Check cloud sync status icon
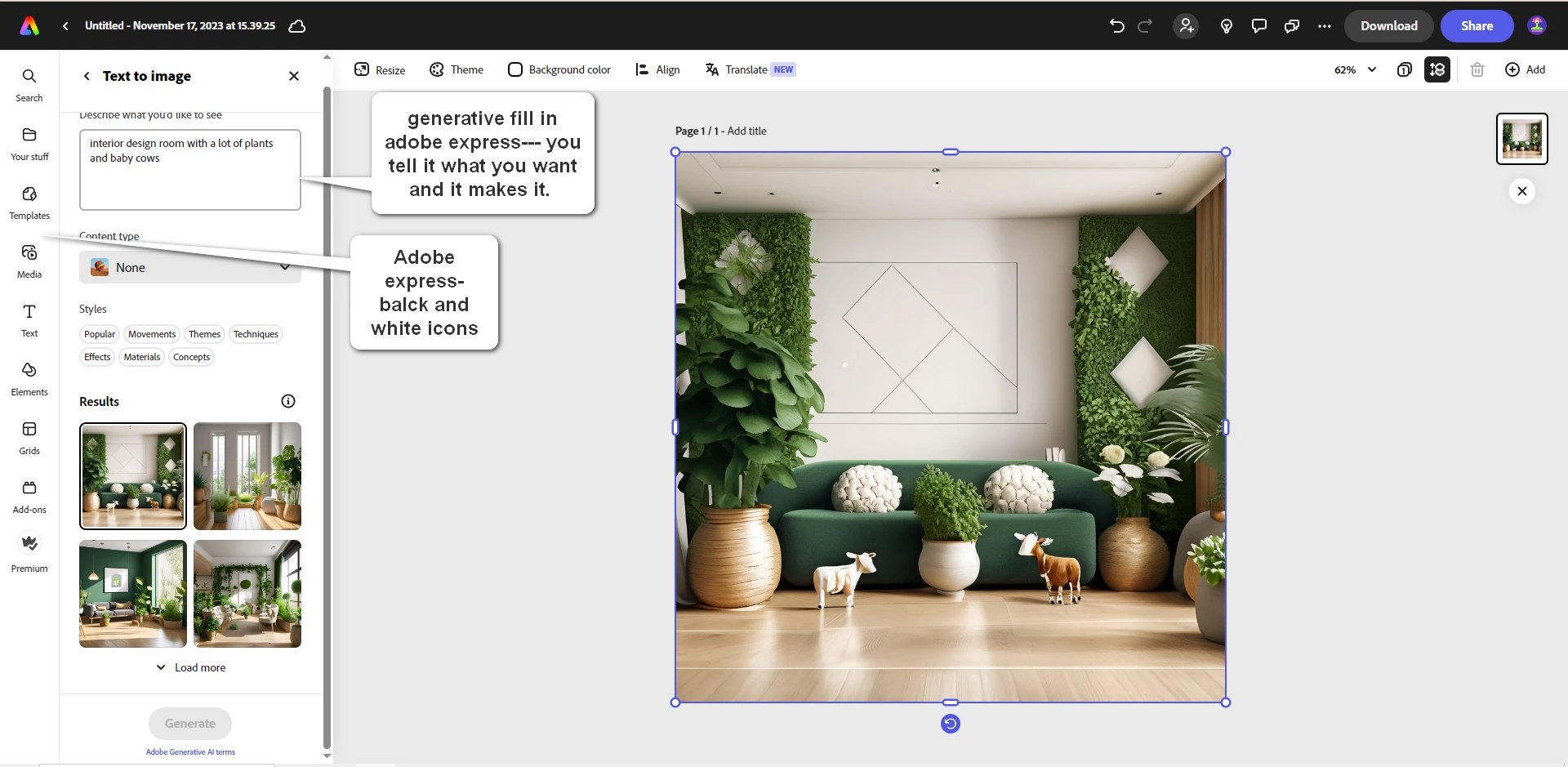This screenshot has height=767, width=1568. (x=297, y=26)
